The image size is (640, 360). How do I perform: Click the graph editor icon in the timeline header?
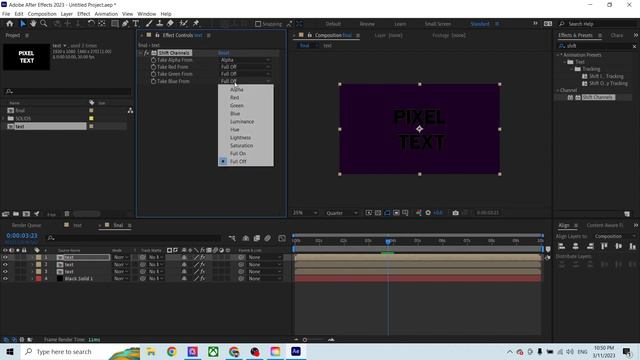[282, 238]
